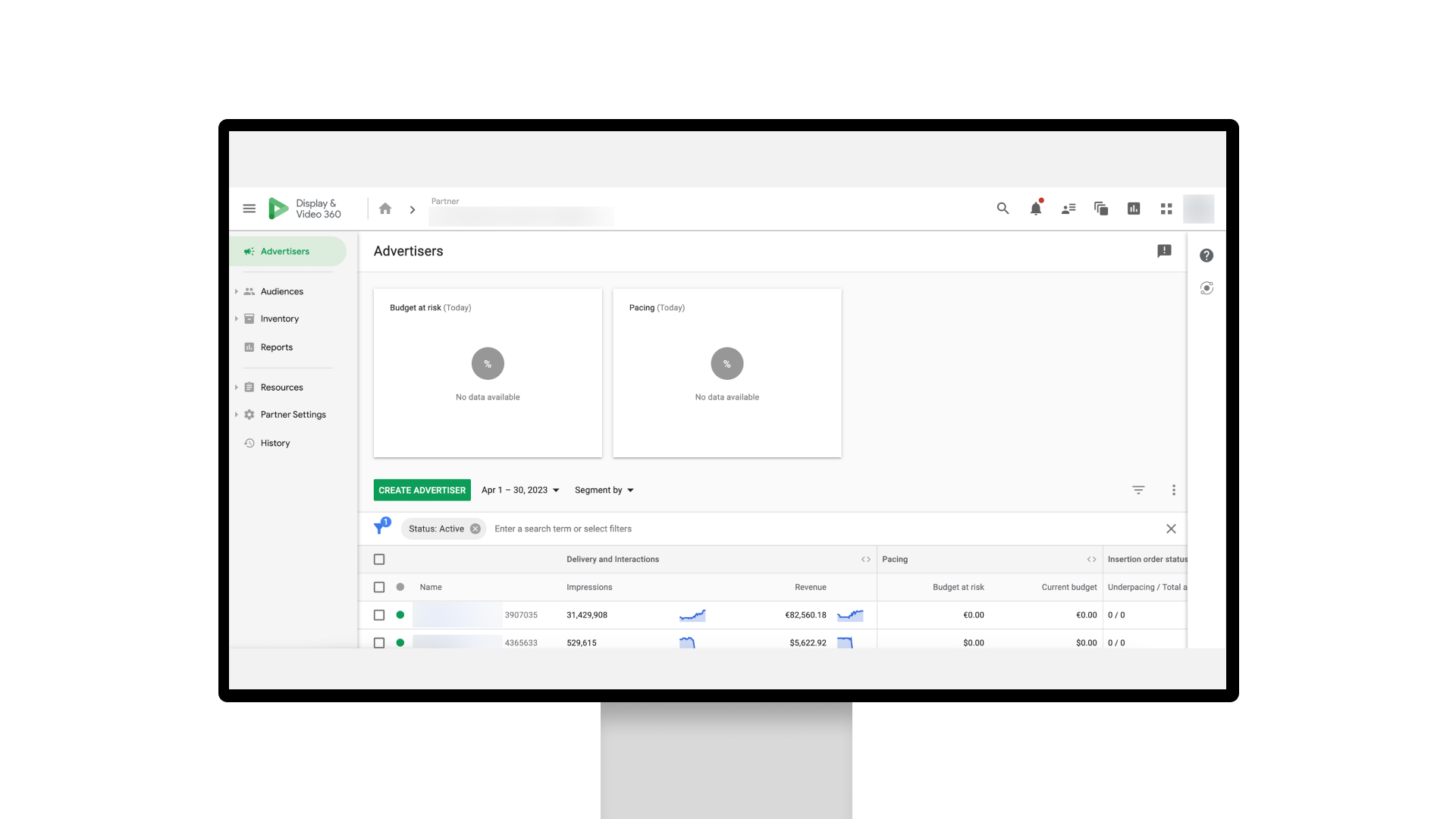Check the row for advertiser 3907035

[x=379, y=615]
